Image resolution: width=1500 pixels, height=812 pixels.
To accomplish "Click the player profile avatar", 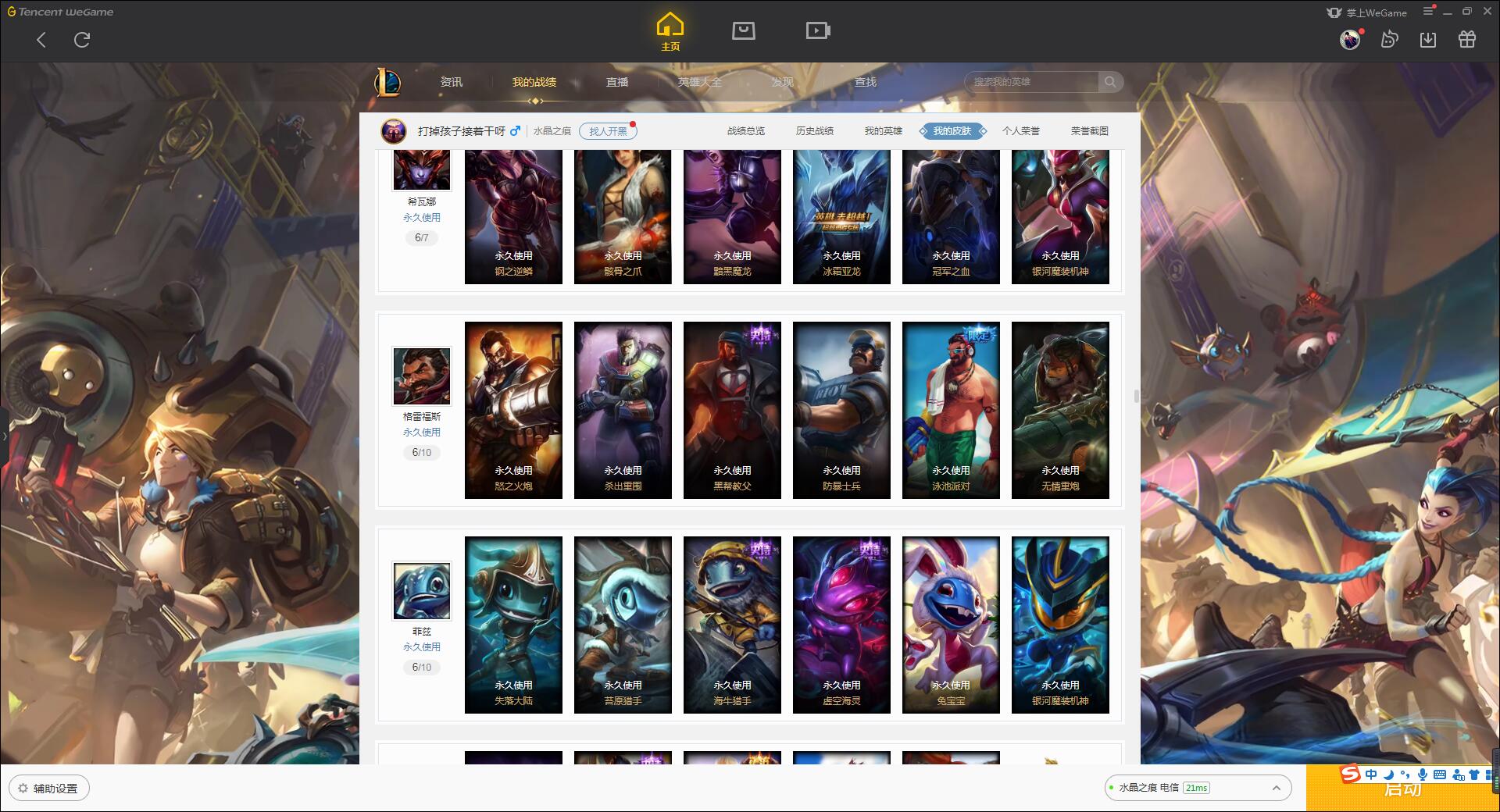I will pos(394,131).
